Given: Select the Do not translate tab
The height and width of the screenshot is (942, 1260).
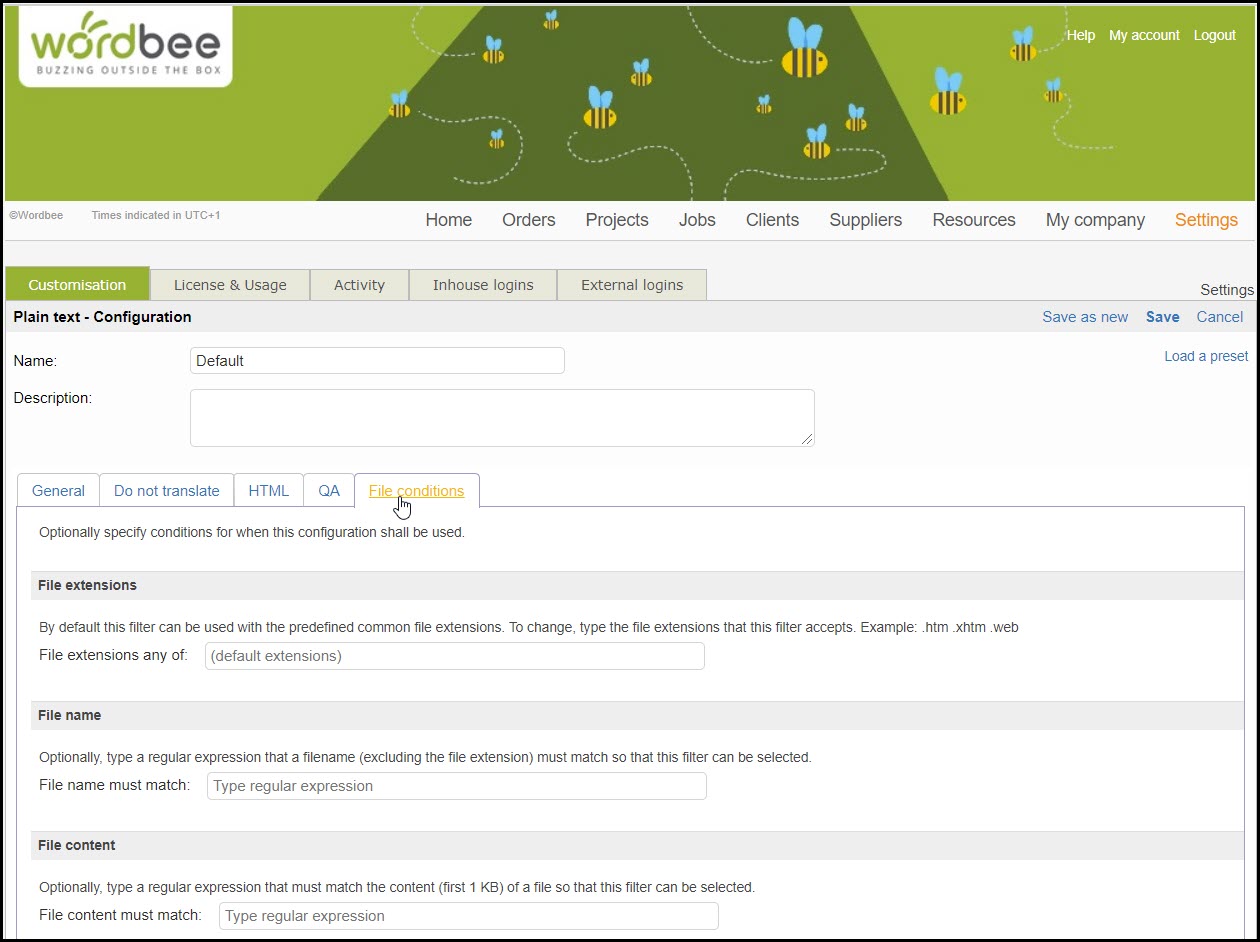Looking at the screenshot, I should coord(166,491).
